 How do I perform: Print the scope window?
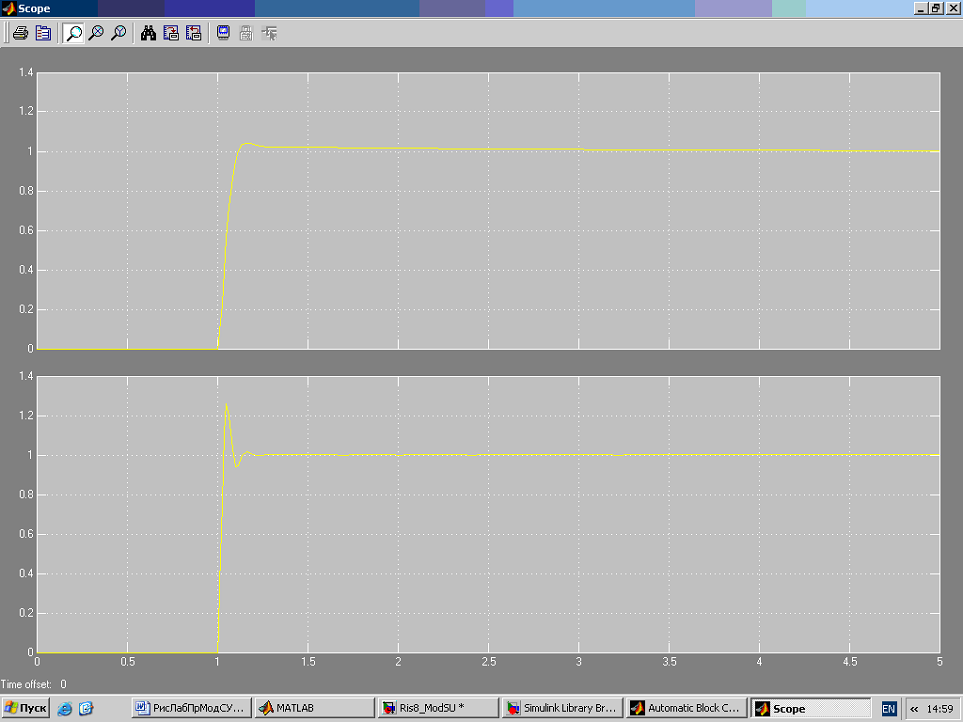(20, 33)
